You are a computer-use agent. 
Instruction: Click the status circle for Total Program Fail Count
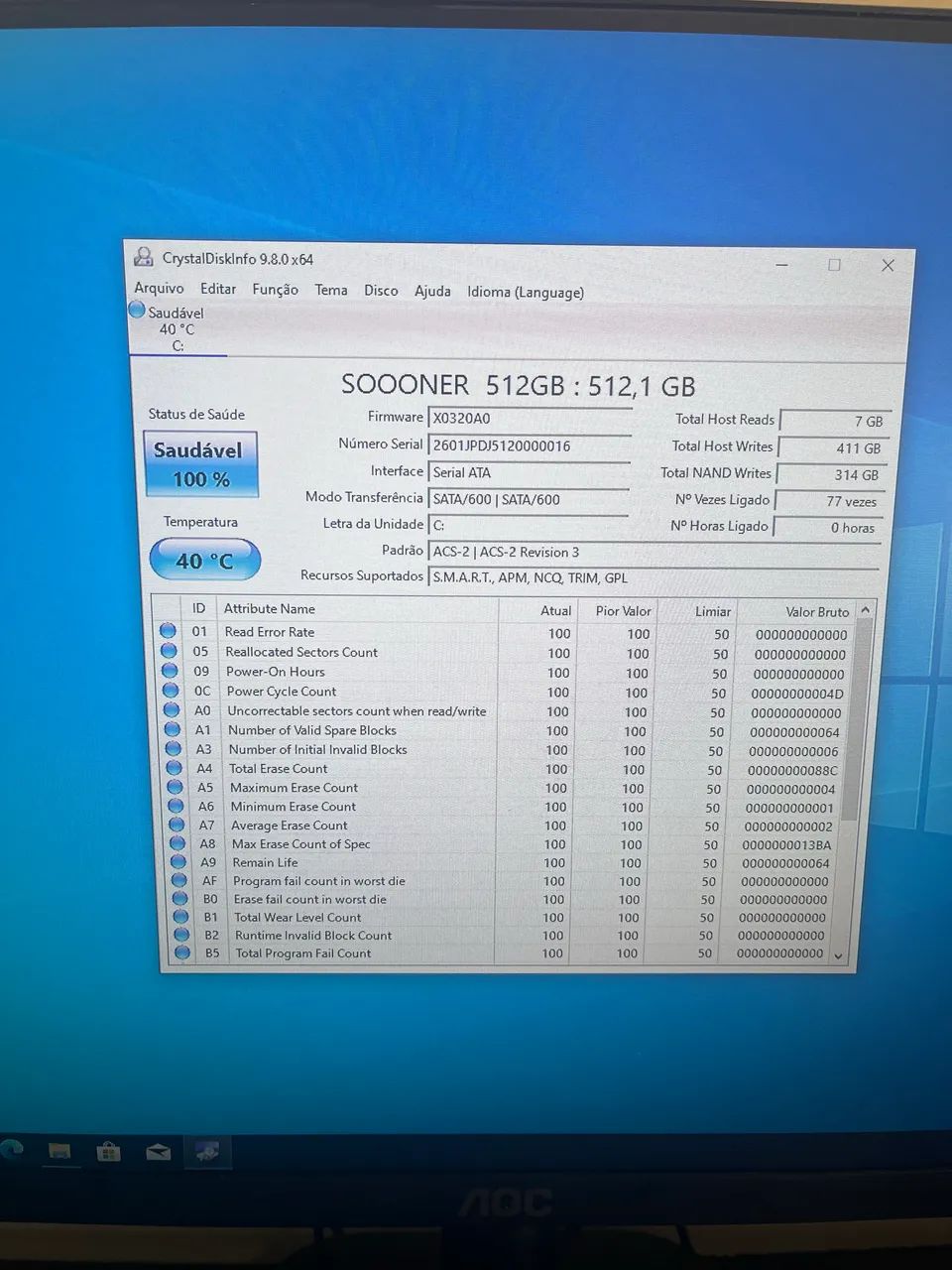(x=182, y=952)
